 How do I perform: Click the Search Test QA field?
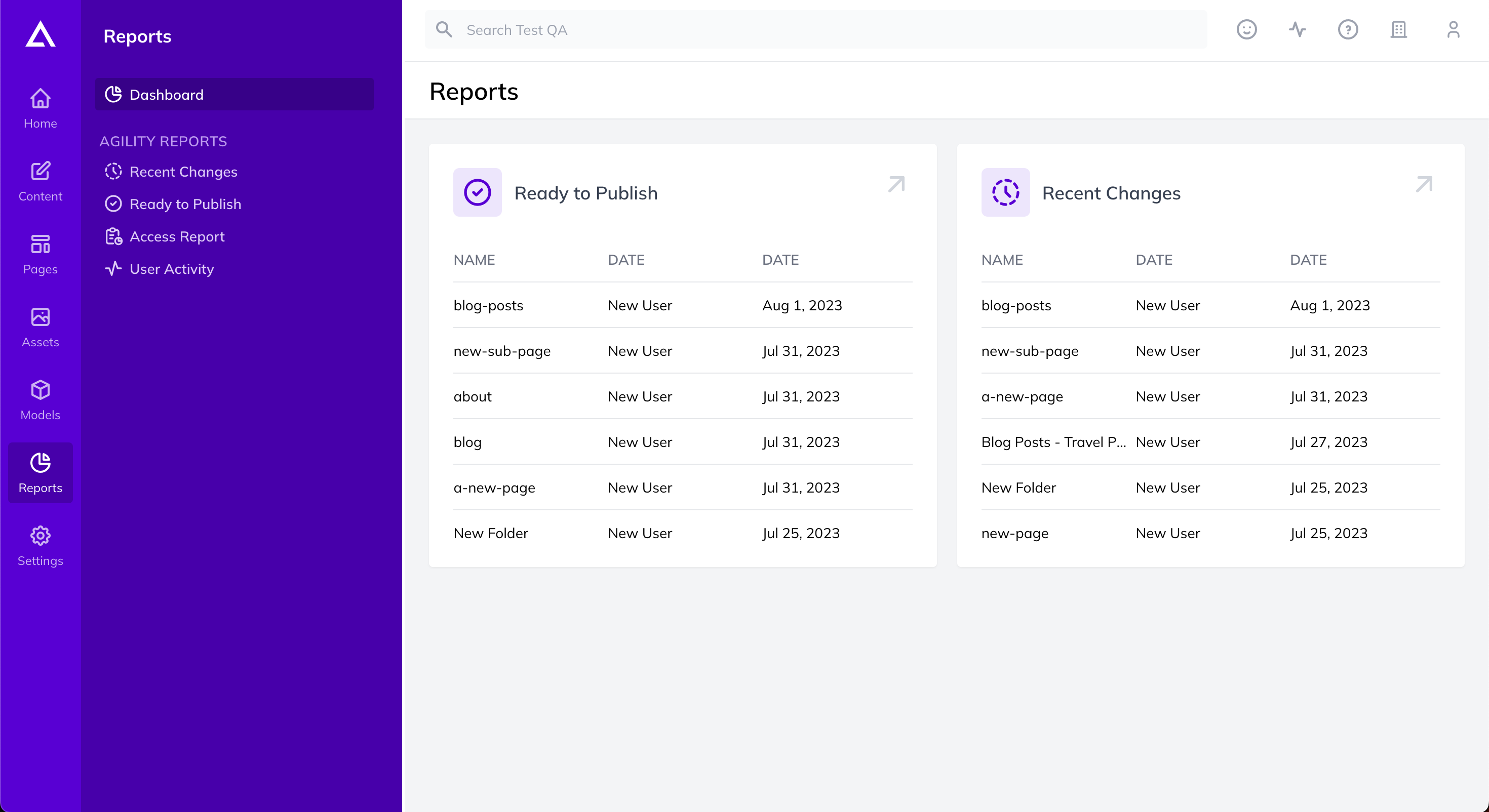point(815,29)
